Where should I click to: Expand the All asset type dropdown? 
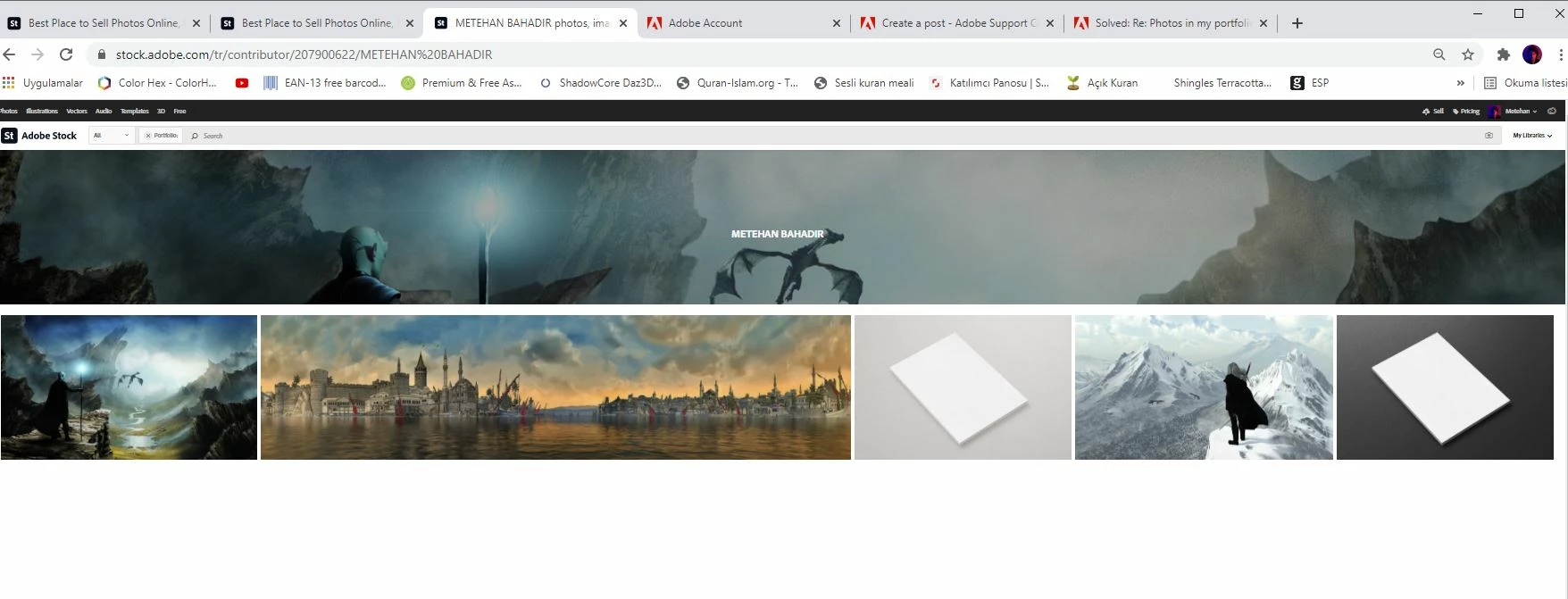[x=112, y=136]
